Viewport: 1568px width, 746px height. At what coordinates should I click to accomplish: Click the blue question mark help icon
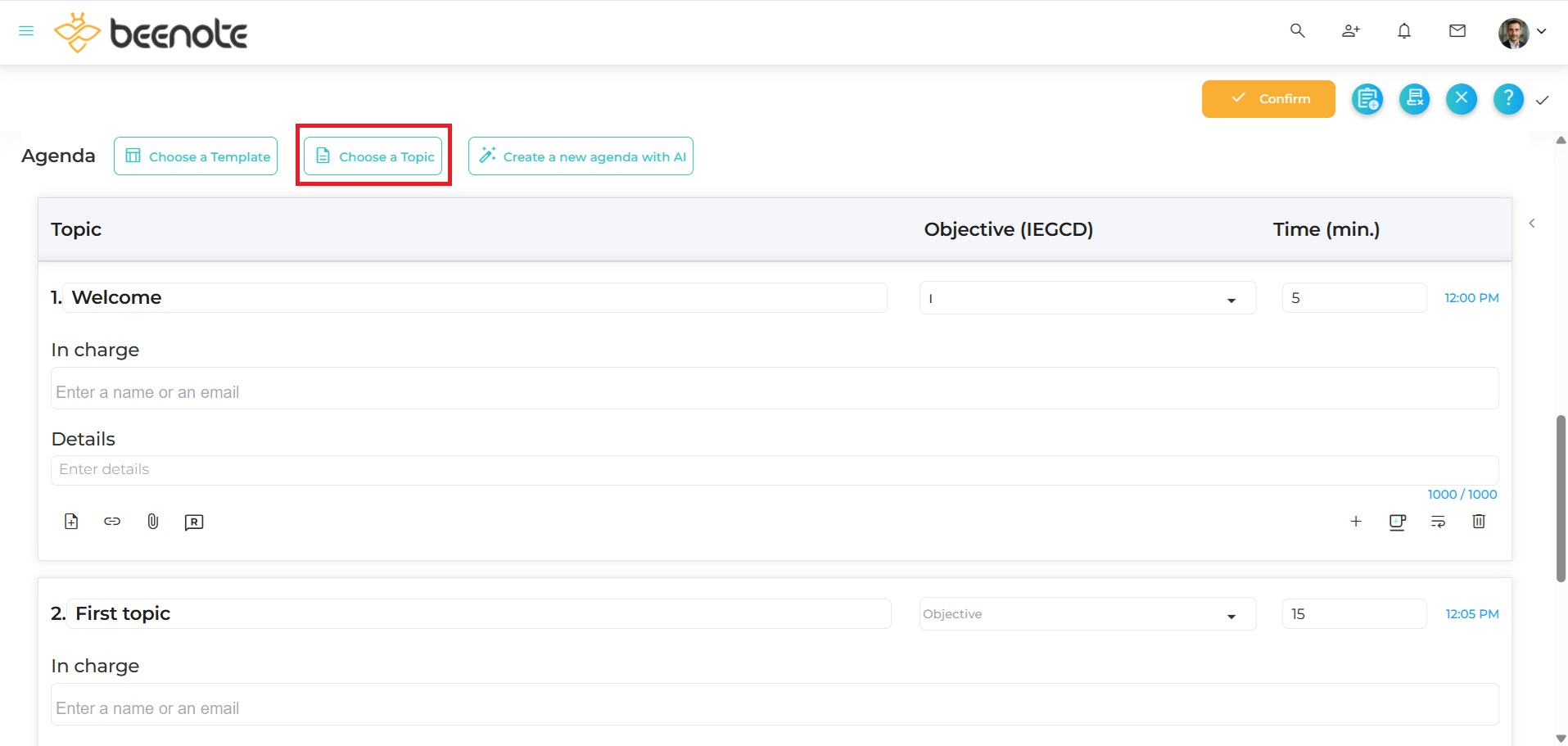(1508, 99)
